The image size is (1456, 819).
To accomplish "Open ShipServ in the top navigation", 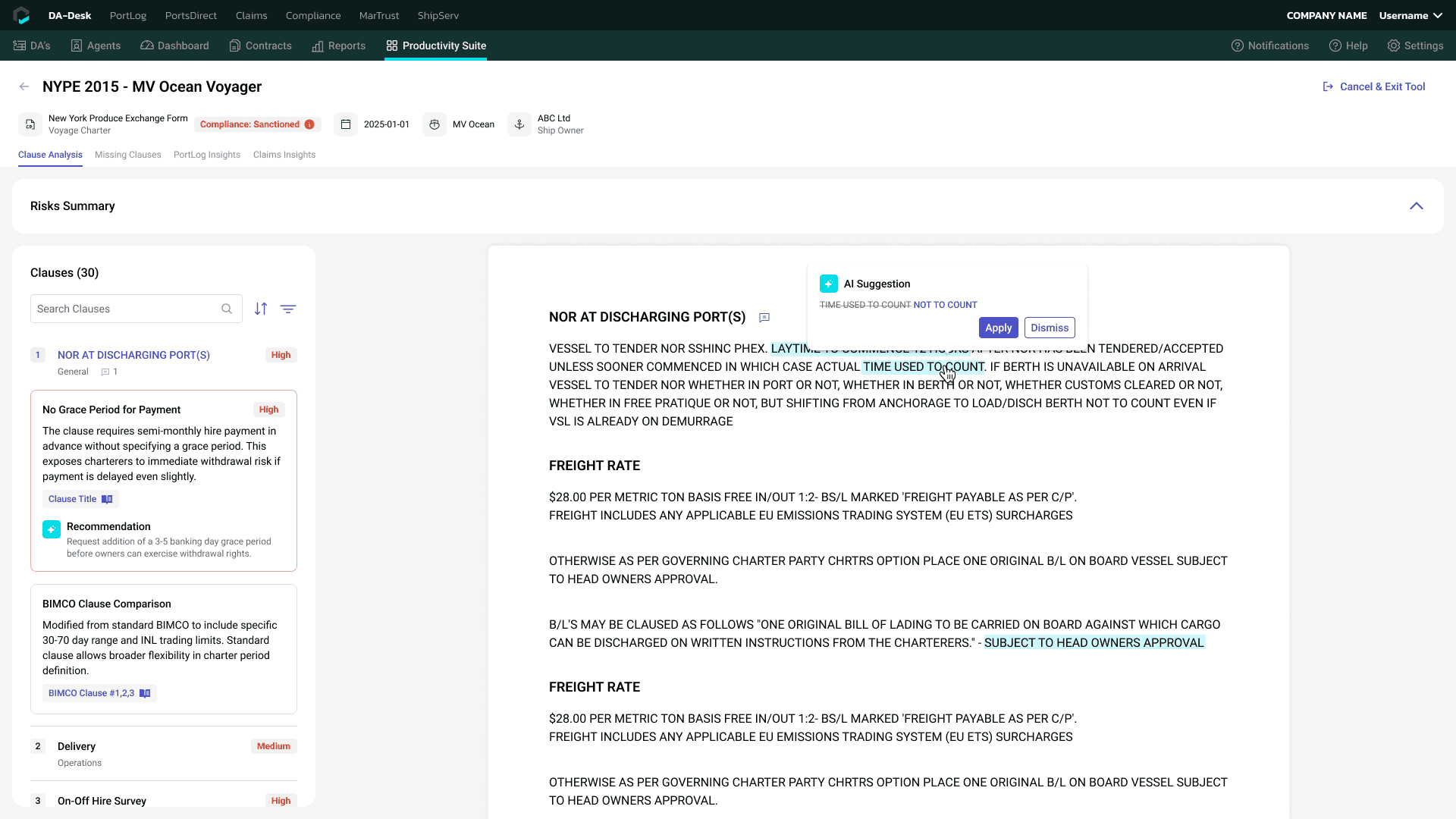I will click(x=438, y=15).
